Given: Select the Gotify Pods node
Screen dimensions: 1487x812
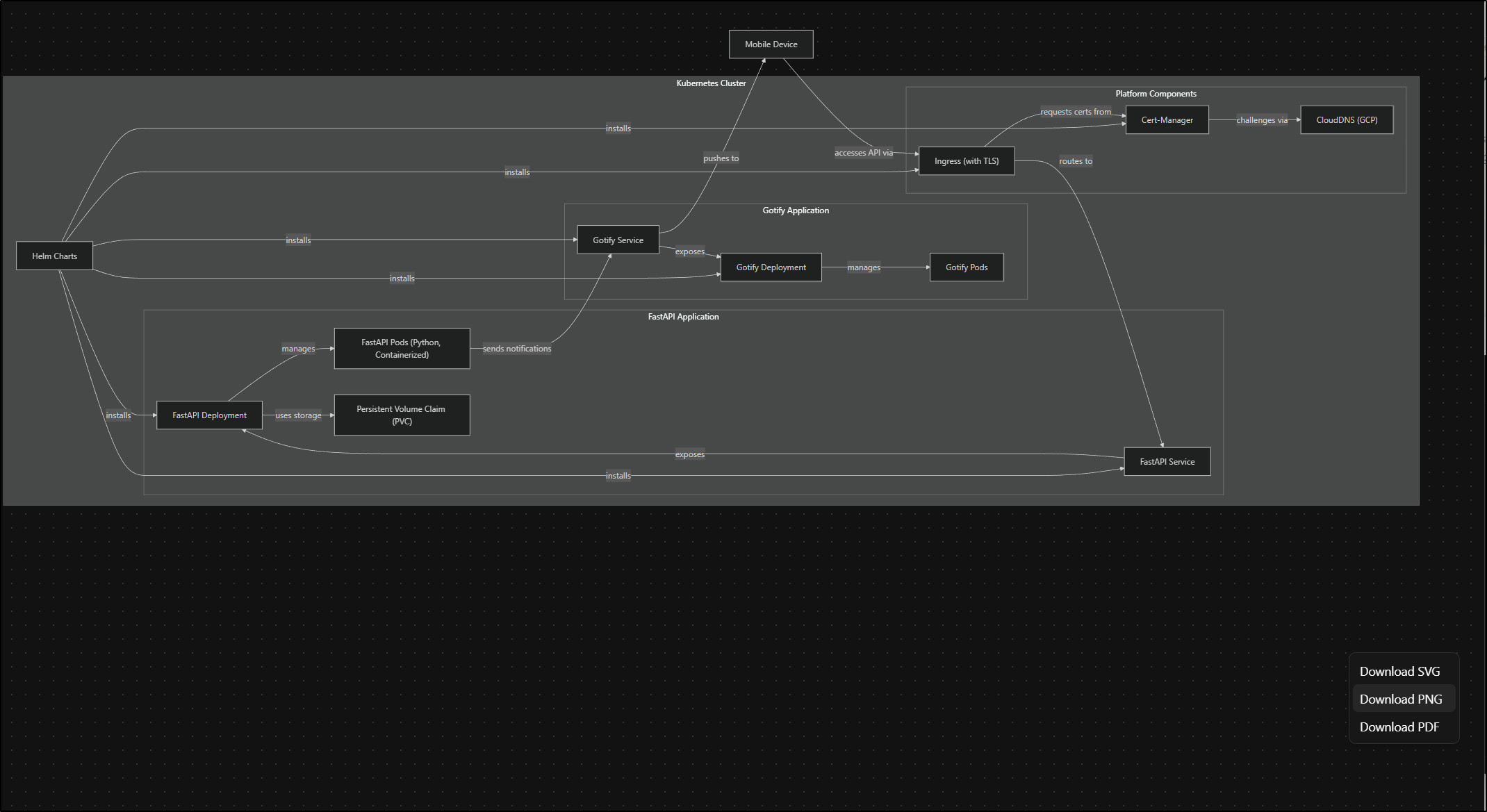Looking at the screenshot, I should point(966,267).
